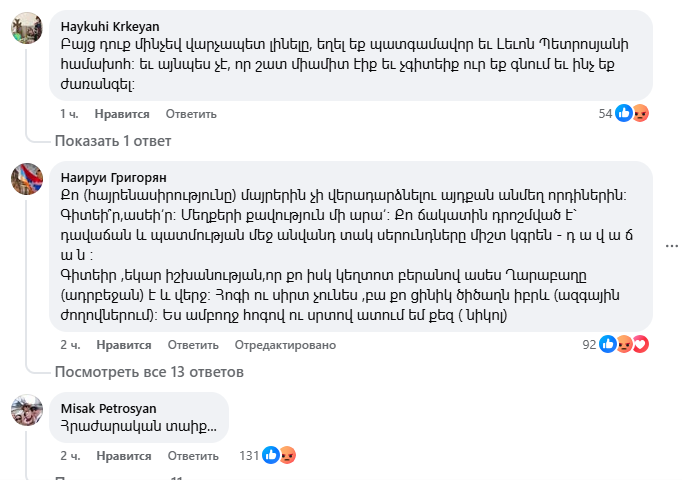Click the angry reaction icon on Misak Petrosyan's comment
This screenshot has width=682, height=480.
click(x=286, y=455)
